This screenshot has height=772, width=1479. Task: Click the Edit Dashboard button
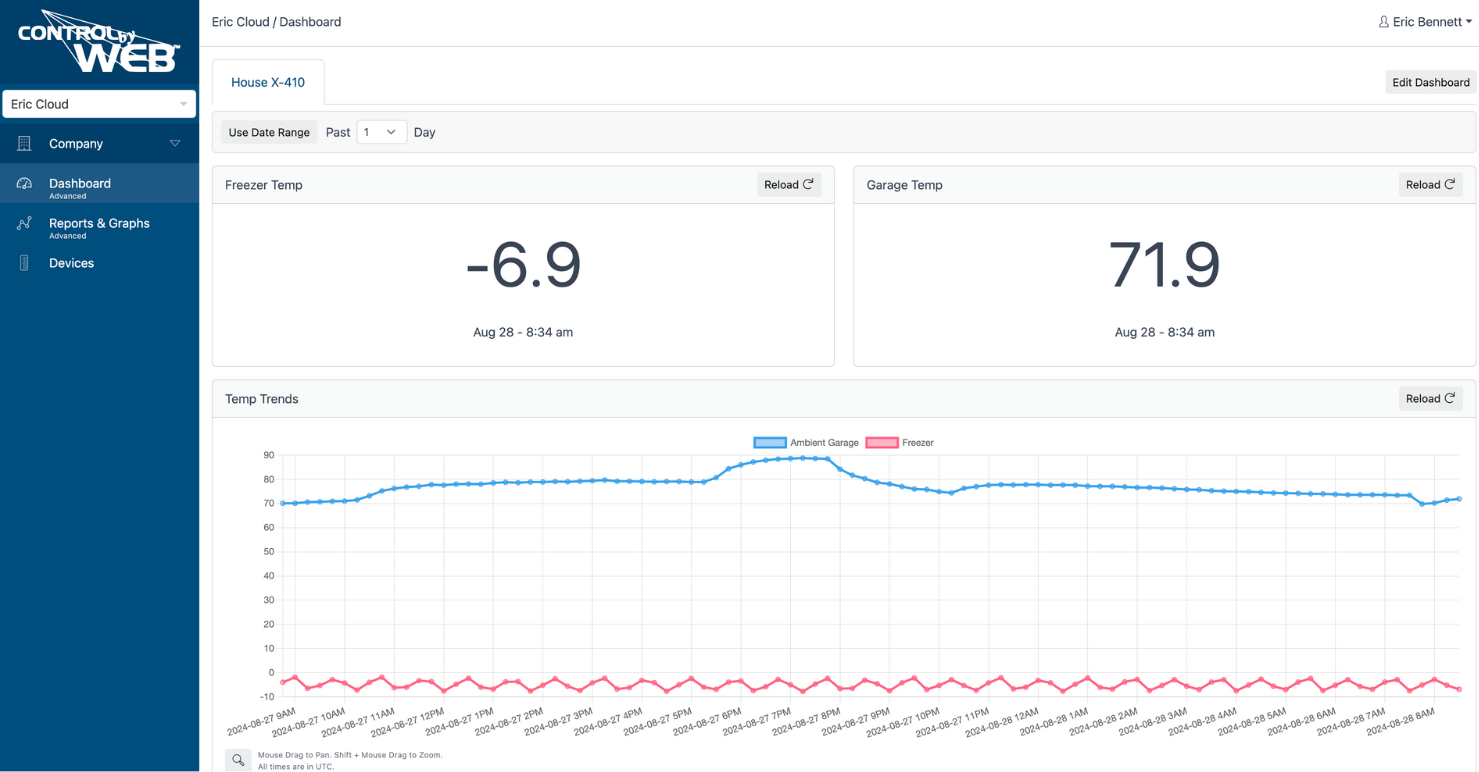(1430, 82)
